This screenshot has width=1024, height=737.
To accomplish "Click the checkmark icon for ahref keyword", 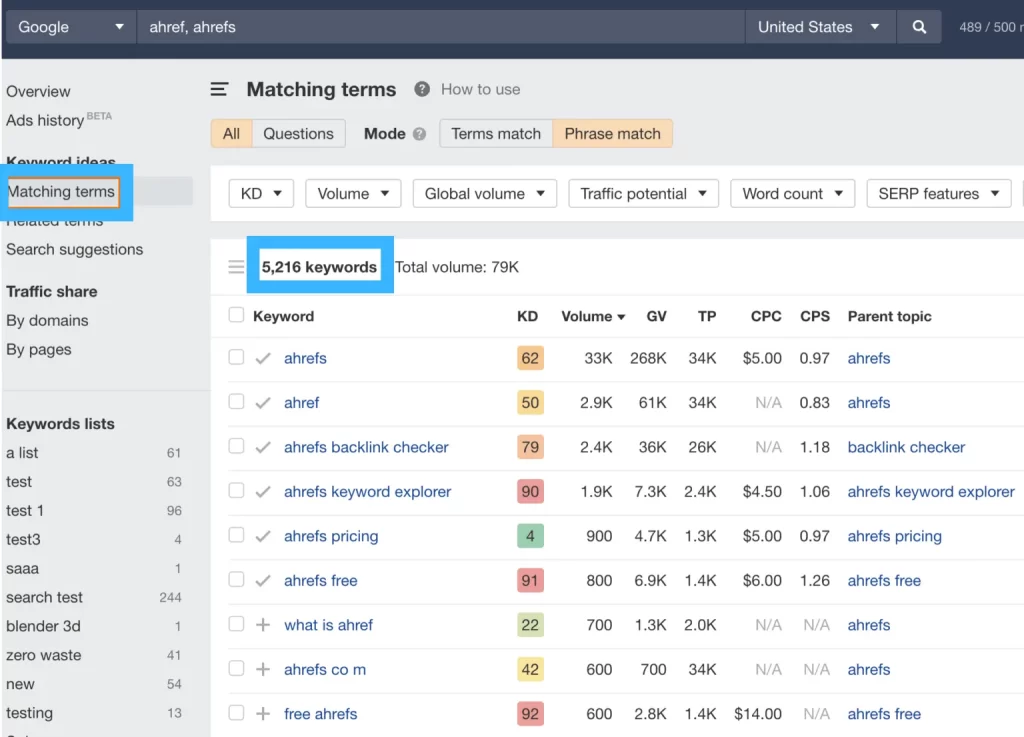I will pos(263,403).
